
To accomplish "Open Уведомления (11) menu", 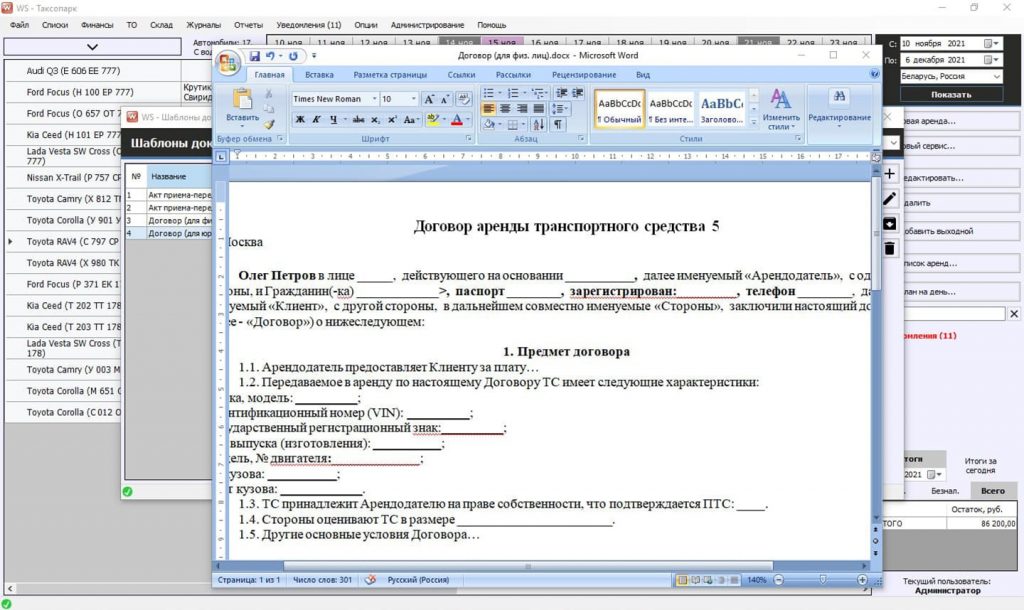I will pos(308,25).
